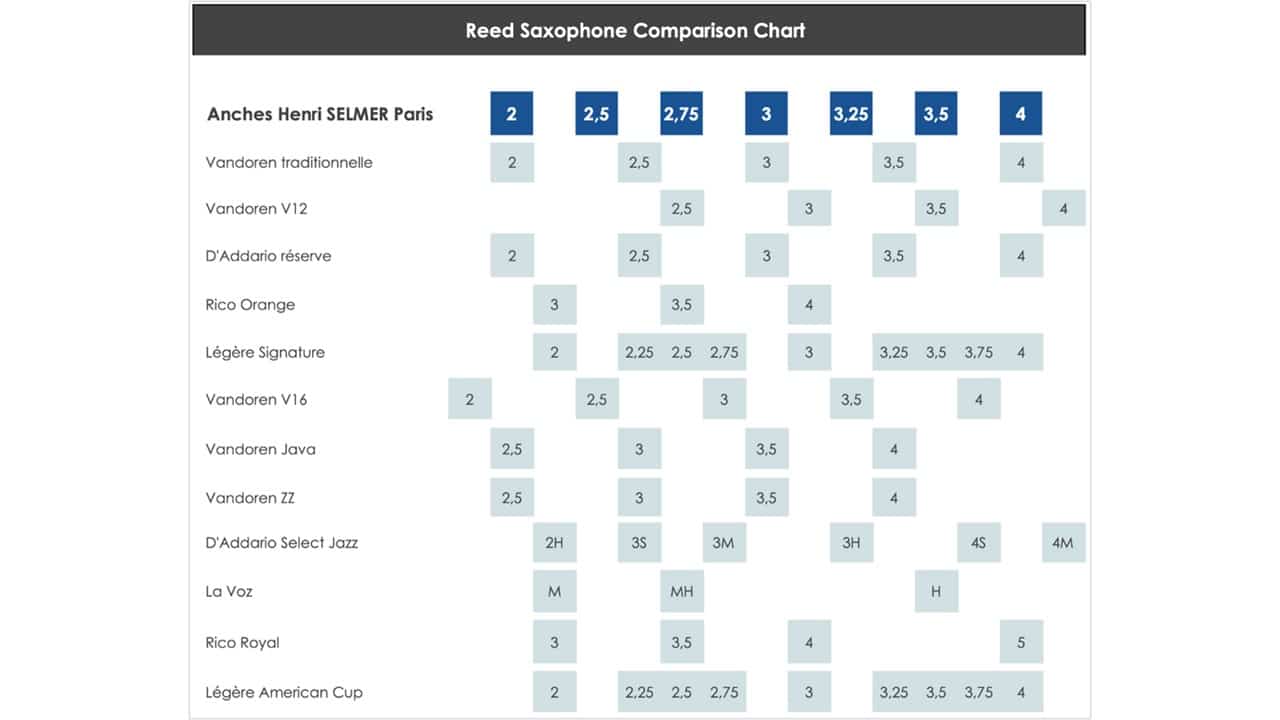Select the Vandoren ZZ row label
1280x720 pixels.
click(250, 497)
